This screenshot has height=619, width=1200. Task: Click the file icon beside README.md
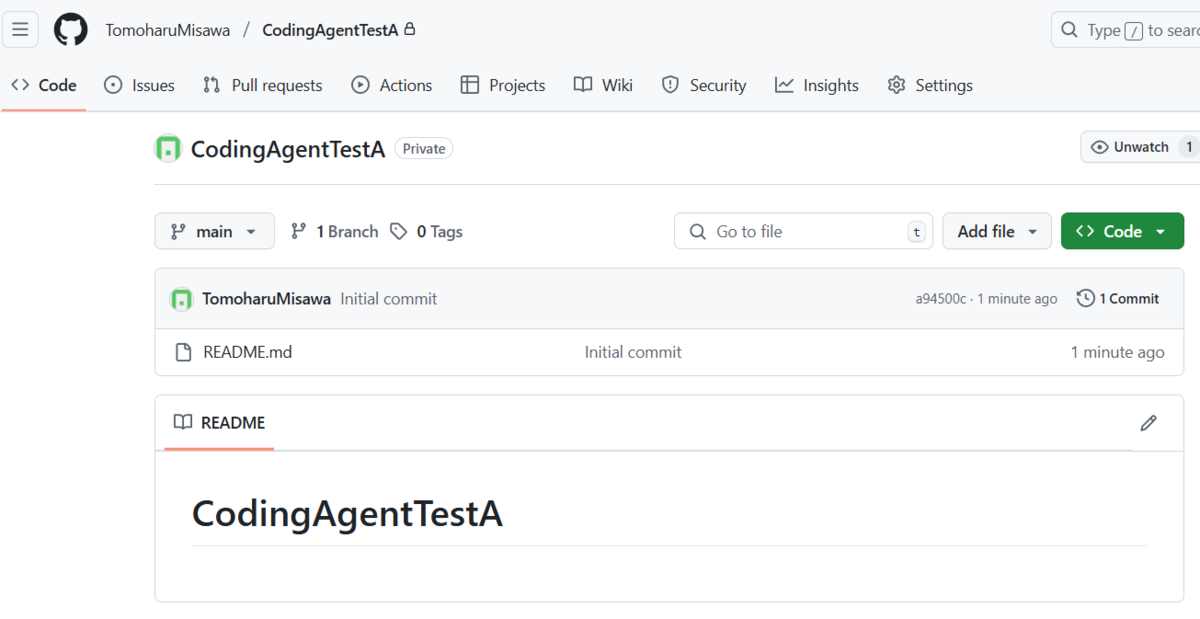click(185, 351)
